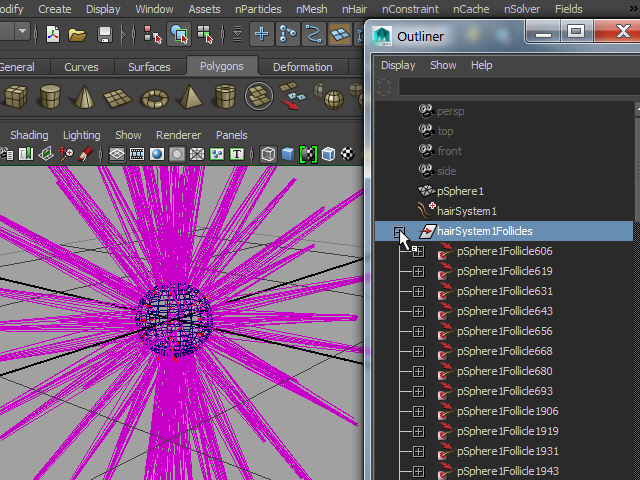
Task: Open the nParticles menu
Action: pyautogui.click(x=258, y=9)
